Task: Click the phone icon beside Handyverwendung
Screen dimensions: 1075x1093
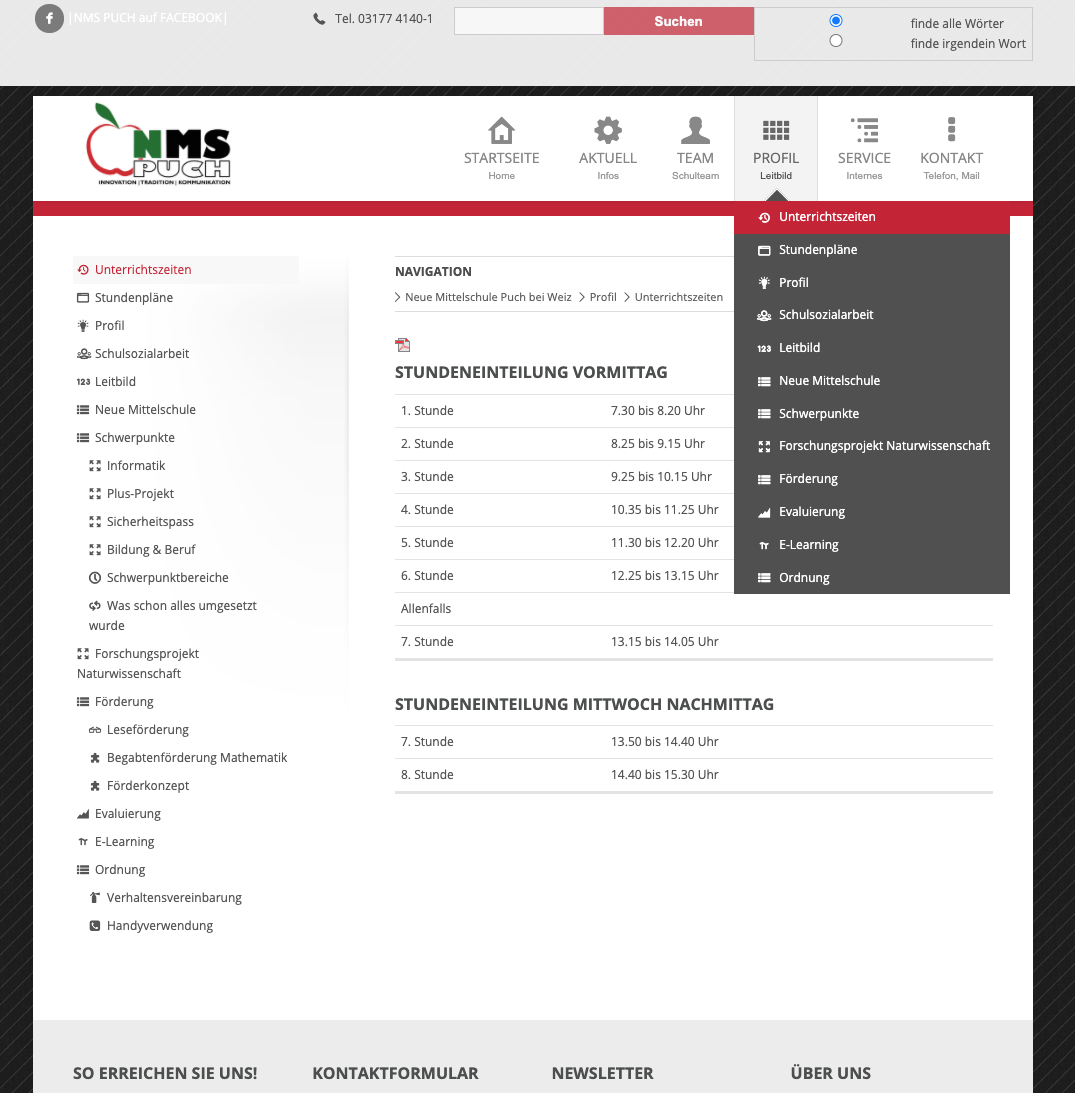Action: tap(95, 926)
